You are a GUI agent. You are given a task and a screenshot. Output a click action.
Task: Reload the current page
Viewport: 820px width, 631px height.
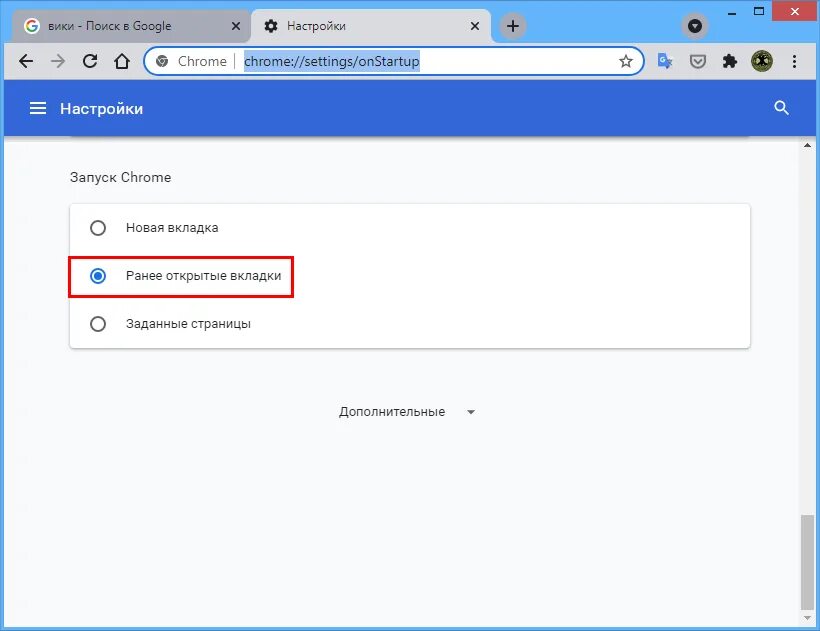[90, 61]
